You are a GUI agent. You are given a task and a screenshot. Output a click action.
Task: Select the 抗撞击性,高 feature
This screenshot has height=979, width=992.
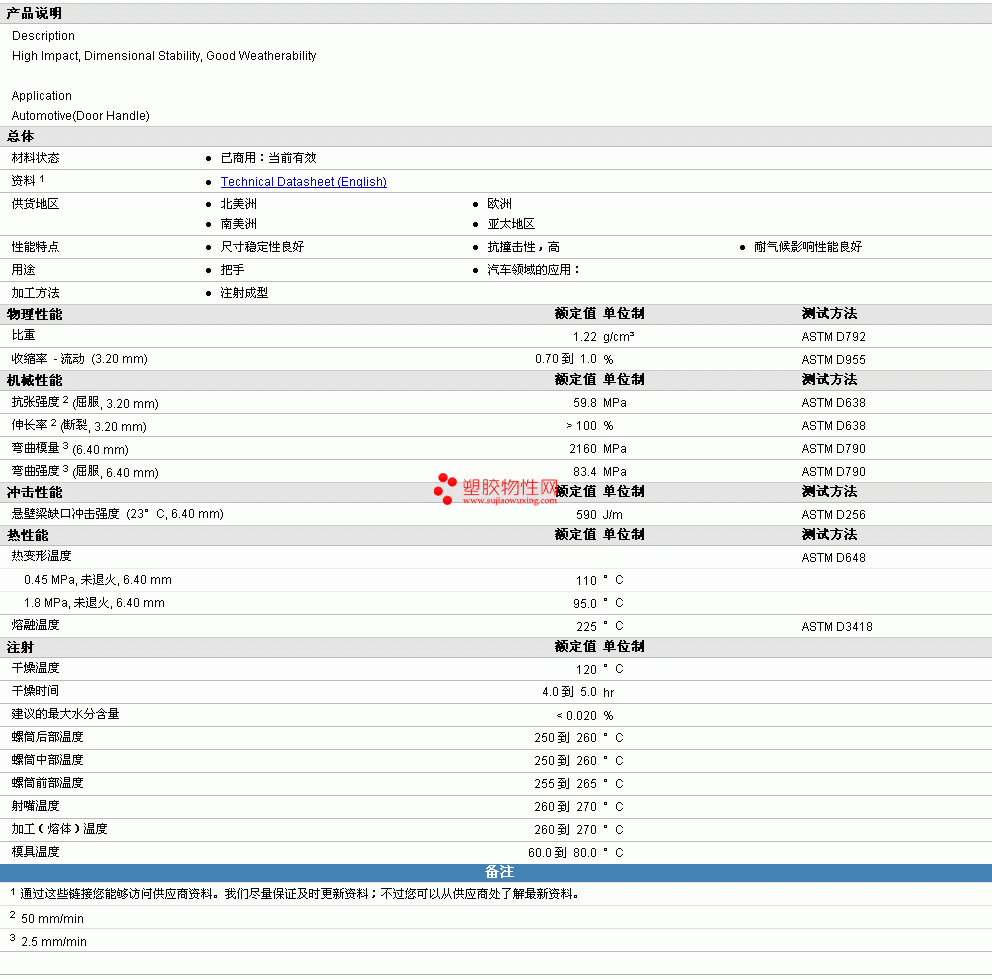pyautogui.click(x=523, y=247)
